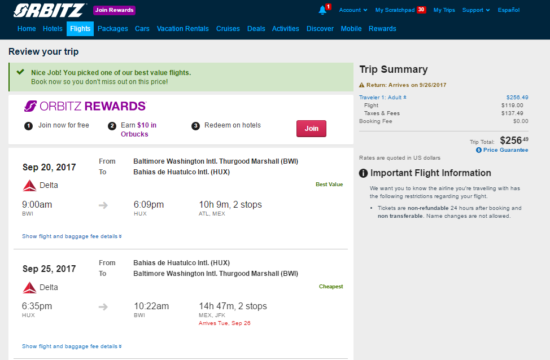Click the Join Rewards button
This screenshot has height=360, width=550.
click(x=114, y=10)
